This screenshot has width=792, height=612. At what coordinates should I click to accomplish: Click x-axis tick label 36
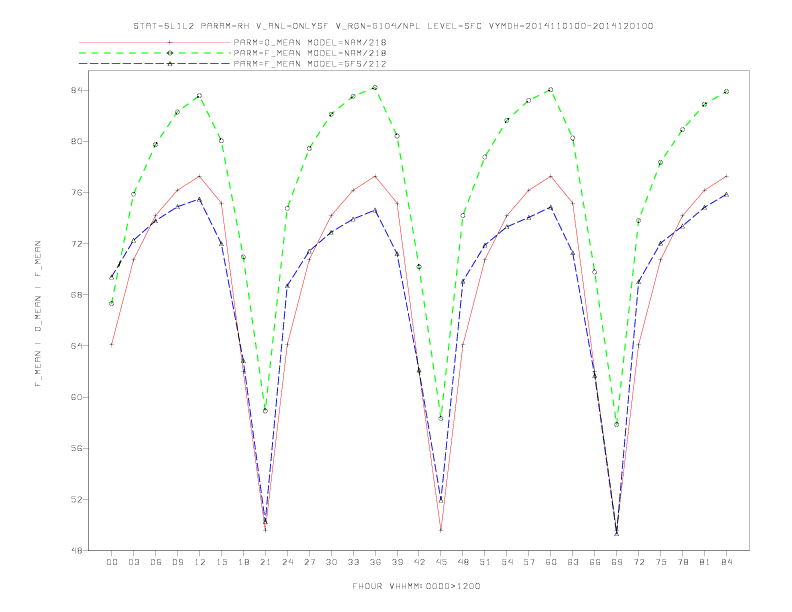click(x=375, y=562)
